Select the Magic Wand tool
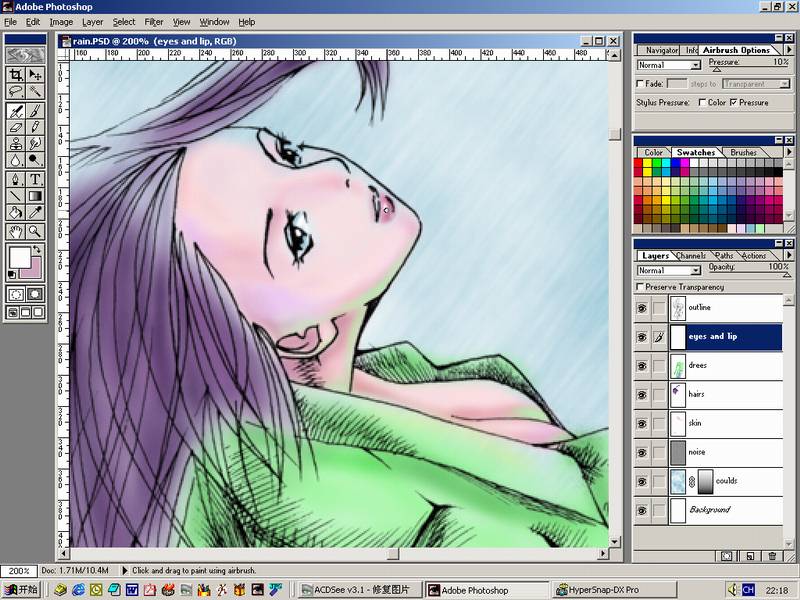This screenshot has width=800, height=600. pyautogui.click(x=35, y=91)
